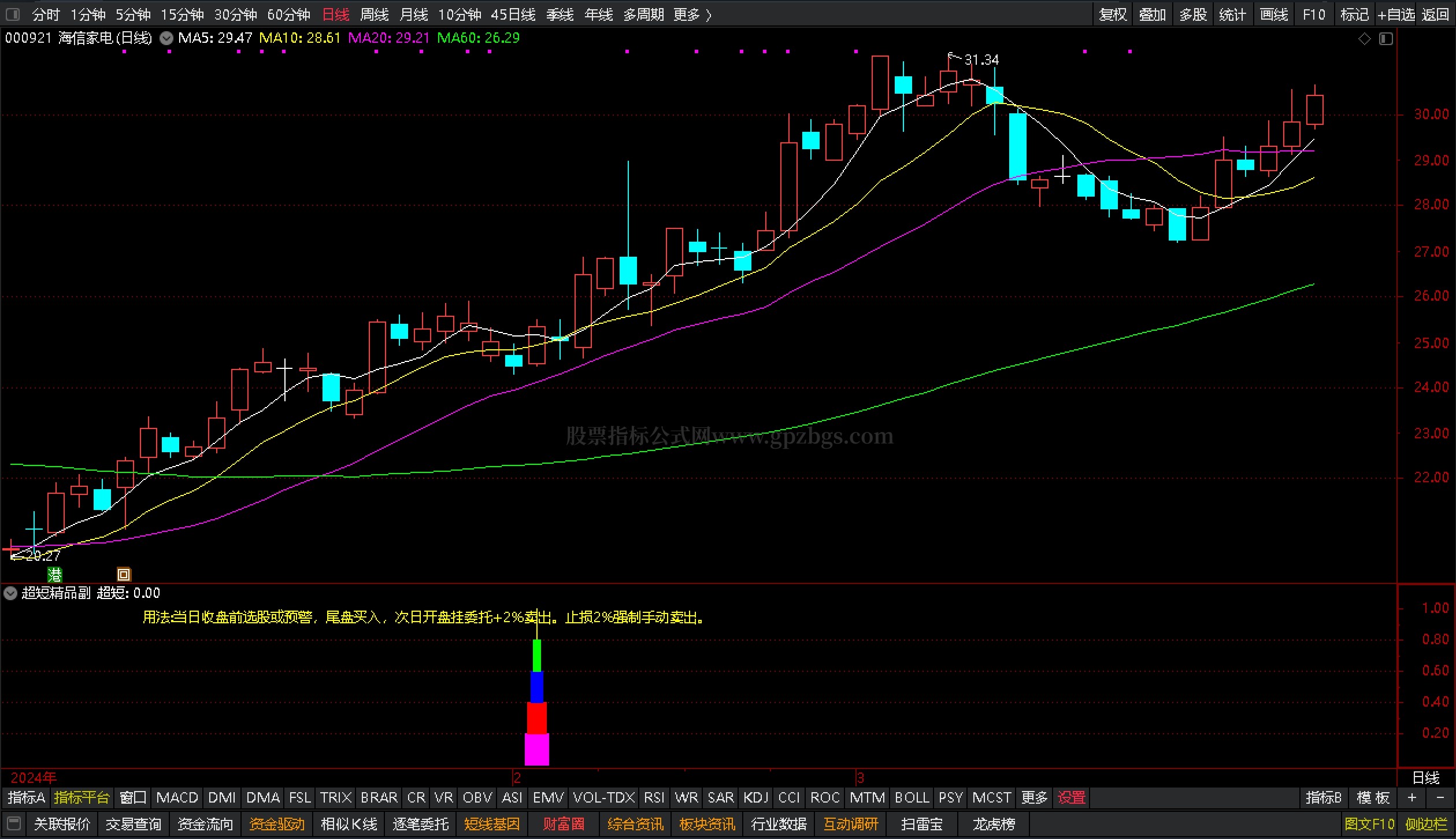Expand the 超短精品副 indicator dropdown arrow
Viewport: 1456px width, 839px height.
(10, 593)
